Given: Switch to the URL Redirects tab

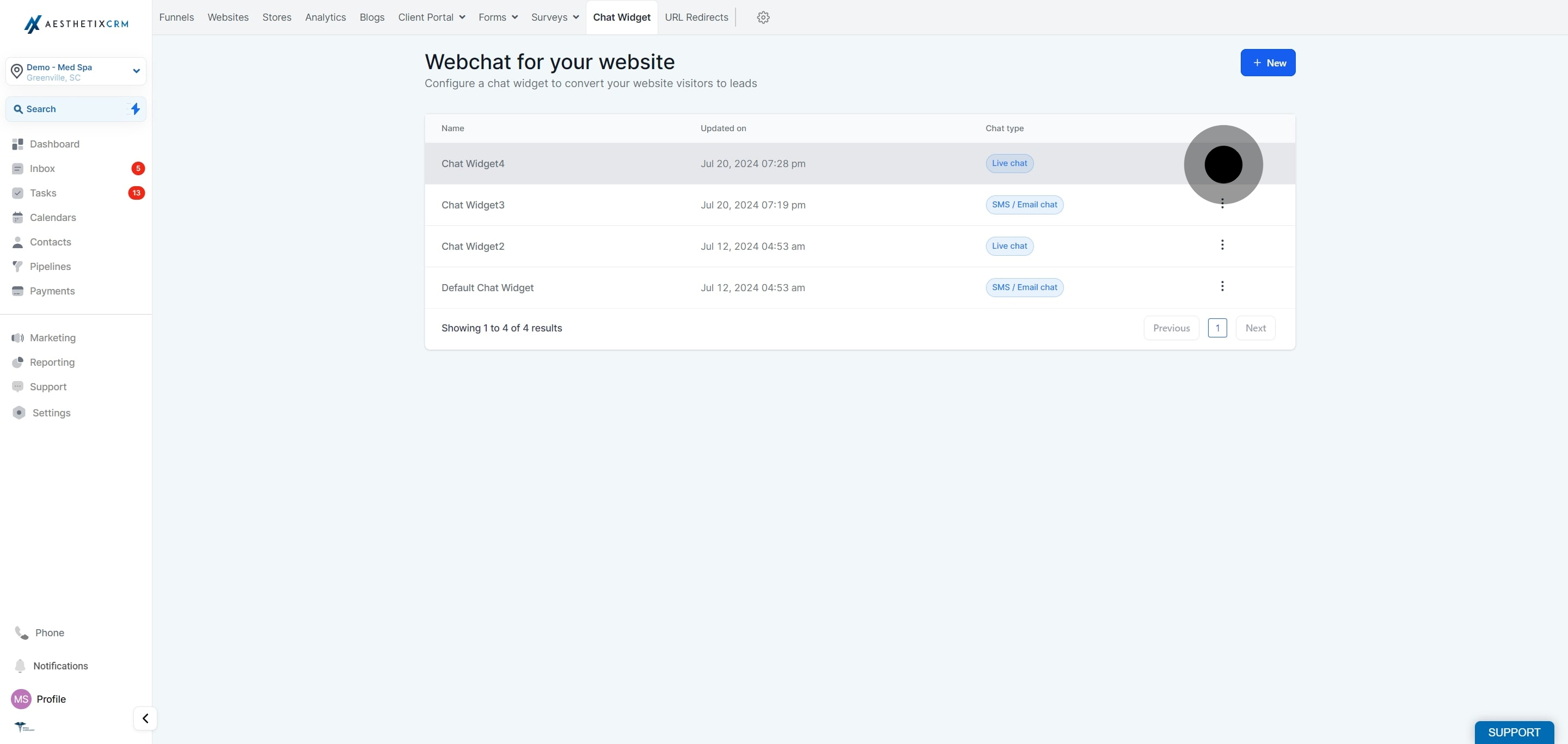Looking at the screenshot, I should point(696,17).
